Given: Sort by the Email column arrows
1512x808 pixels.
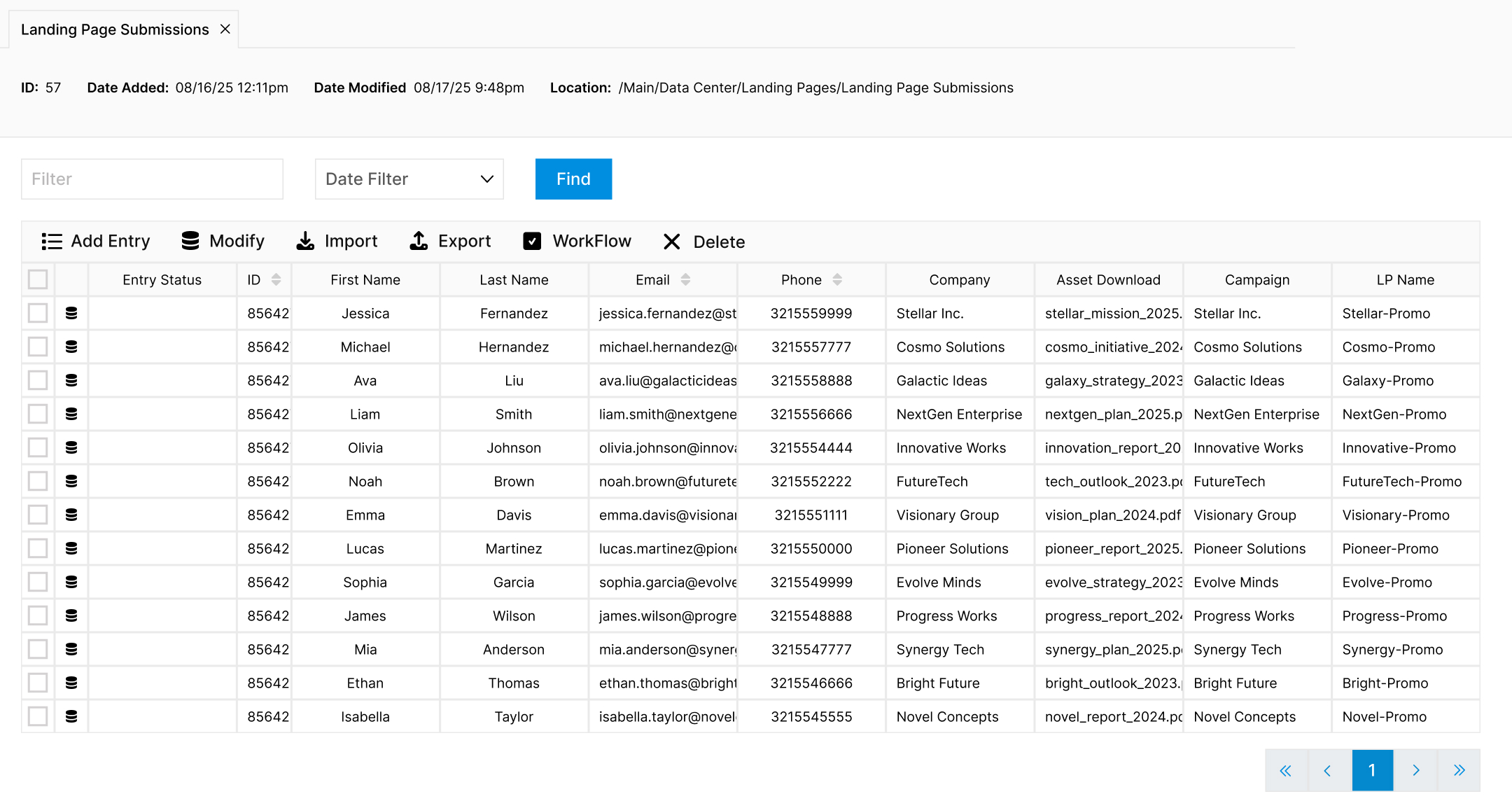Looking at the screenshot, I should click(685, 279).
